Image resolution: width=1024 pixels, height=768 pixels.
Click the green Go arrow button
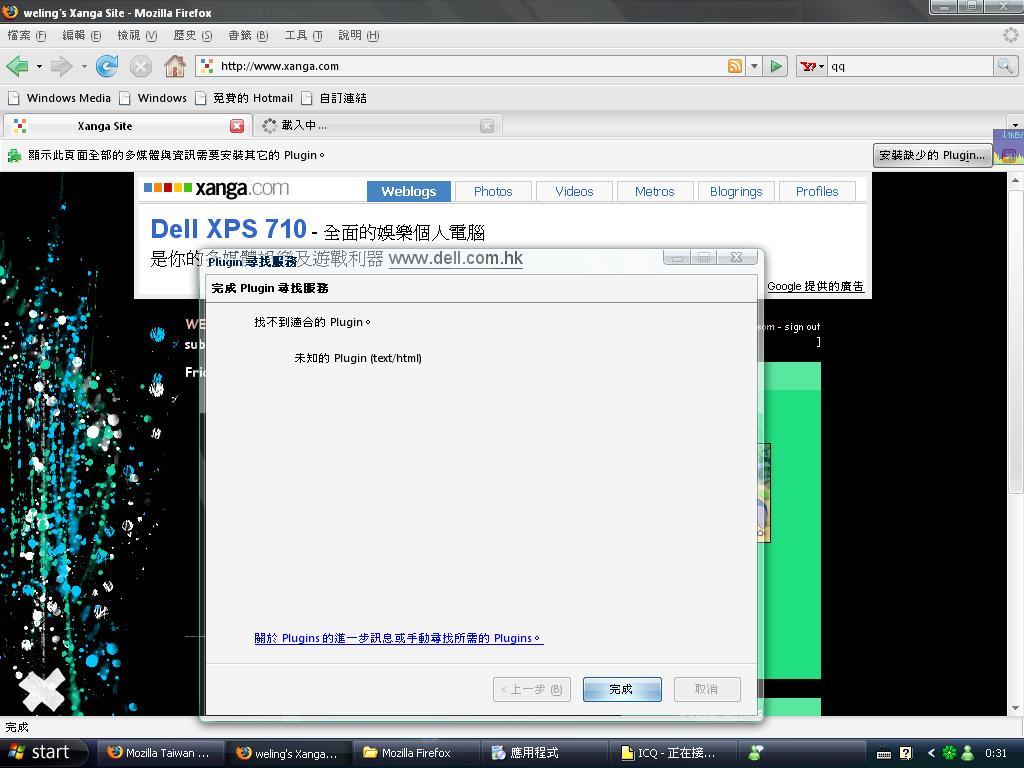click(x=776, y=66)
